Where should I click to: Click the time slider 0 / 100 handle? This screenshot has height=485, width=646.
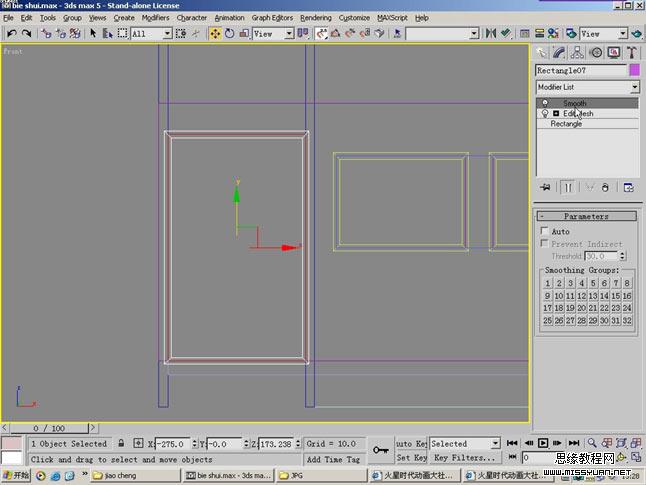(49, 428)
